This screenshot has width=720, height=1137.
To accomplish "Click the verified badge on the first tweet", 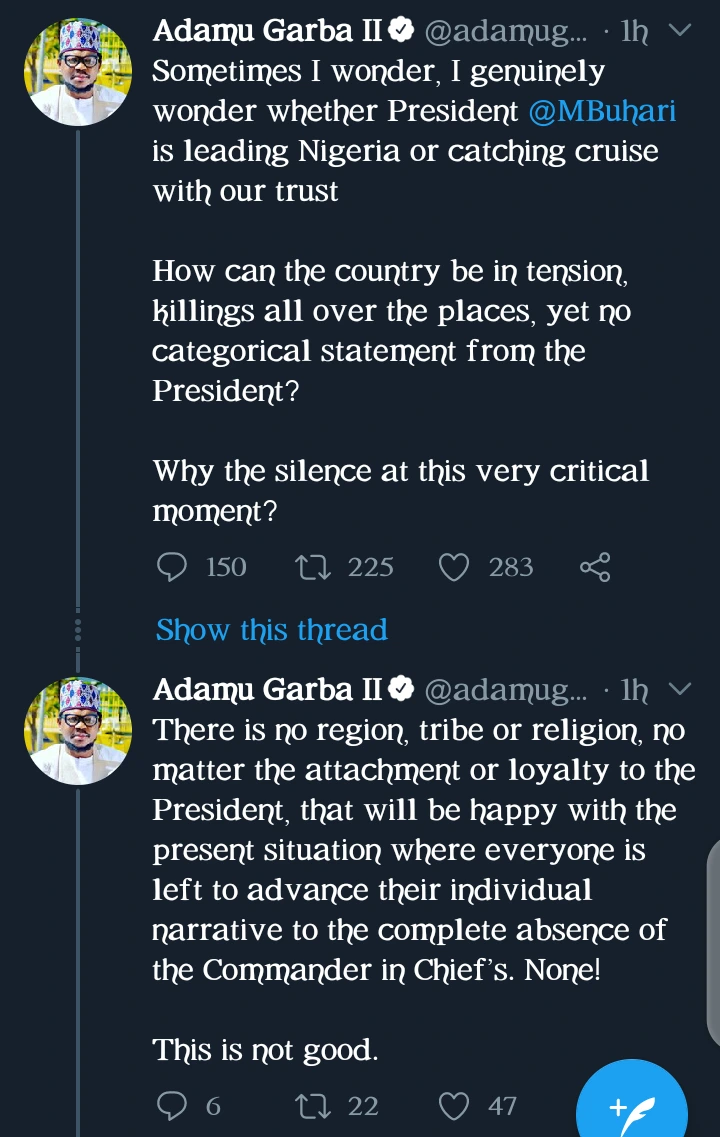I will tap(402, 32).
